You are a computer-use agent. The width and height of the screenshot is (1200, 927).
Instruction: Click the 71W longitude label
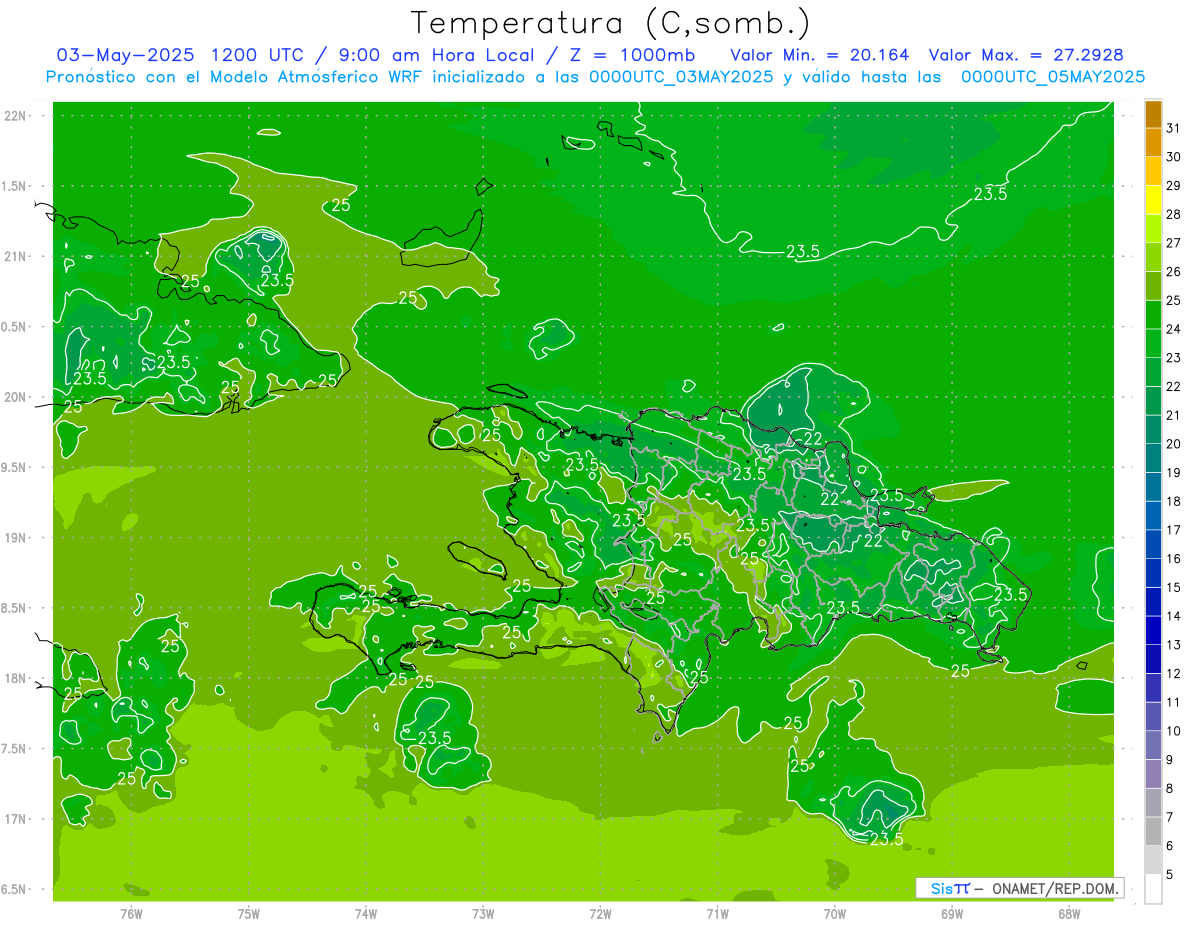pos(717,914)
